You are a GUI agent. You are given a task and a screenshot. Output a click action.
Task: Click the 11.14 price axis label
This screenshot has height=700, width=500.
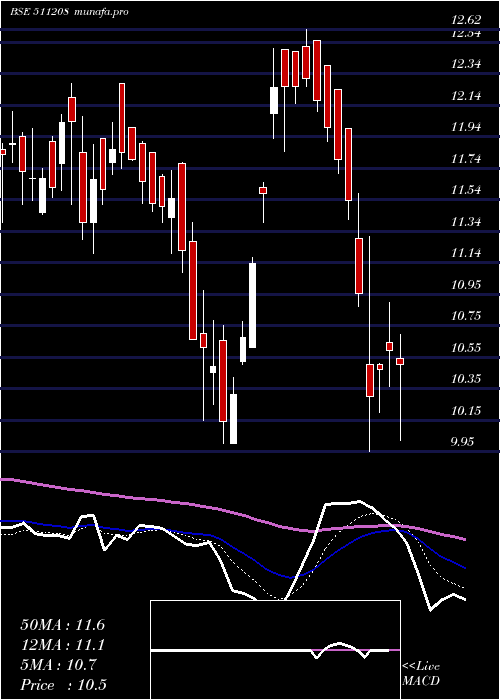[466, 253]
